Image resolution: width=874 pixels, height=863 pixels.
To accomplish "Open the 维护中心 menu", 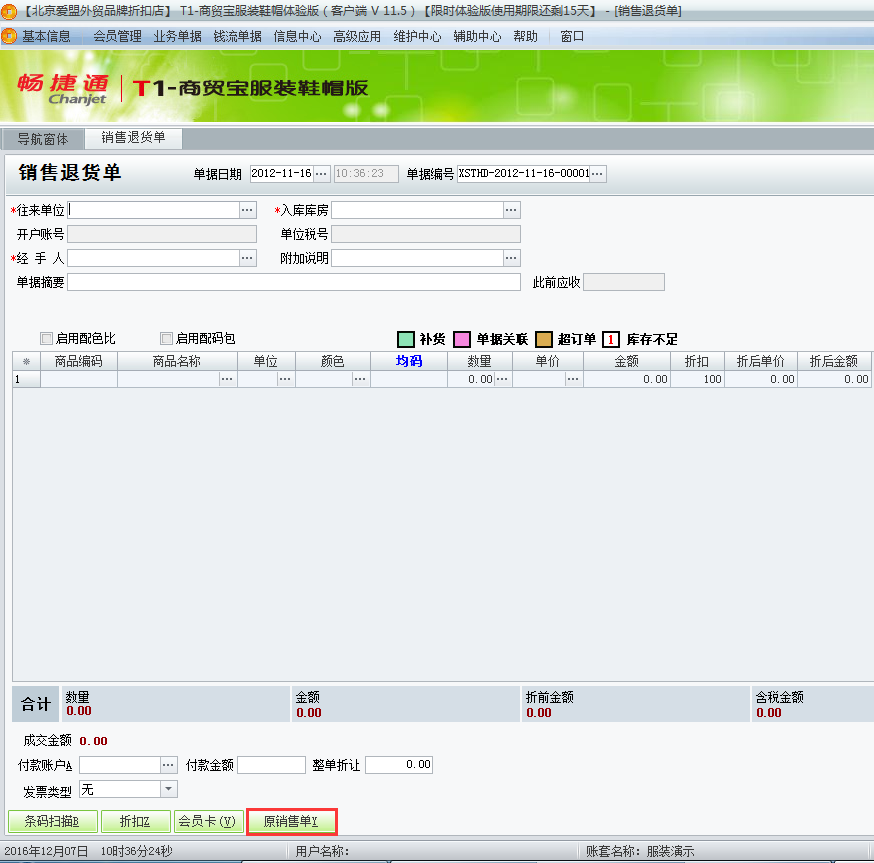I will (x=417, y=36).
